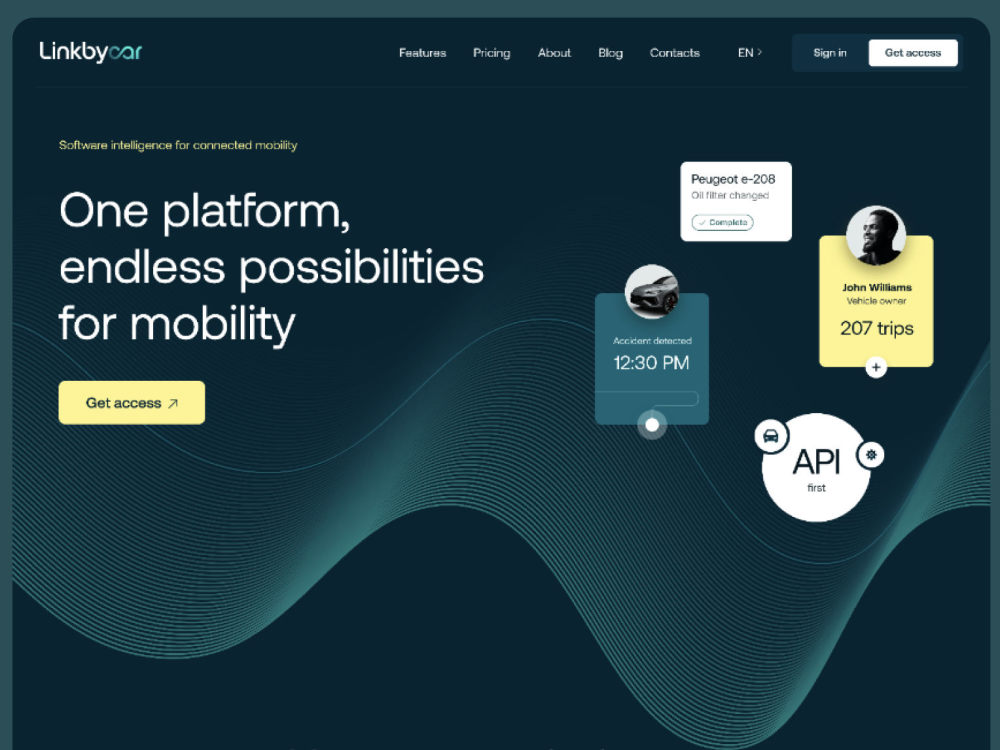The width and height of the screenshot is (1000, 750).
Task: Click the 207 trips text
Action: tap(876, 328)
